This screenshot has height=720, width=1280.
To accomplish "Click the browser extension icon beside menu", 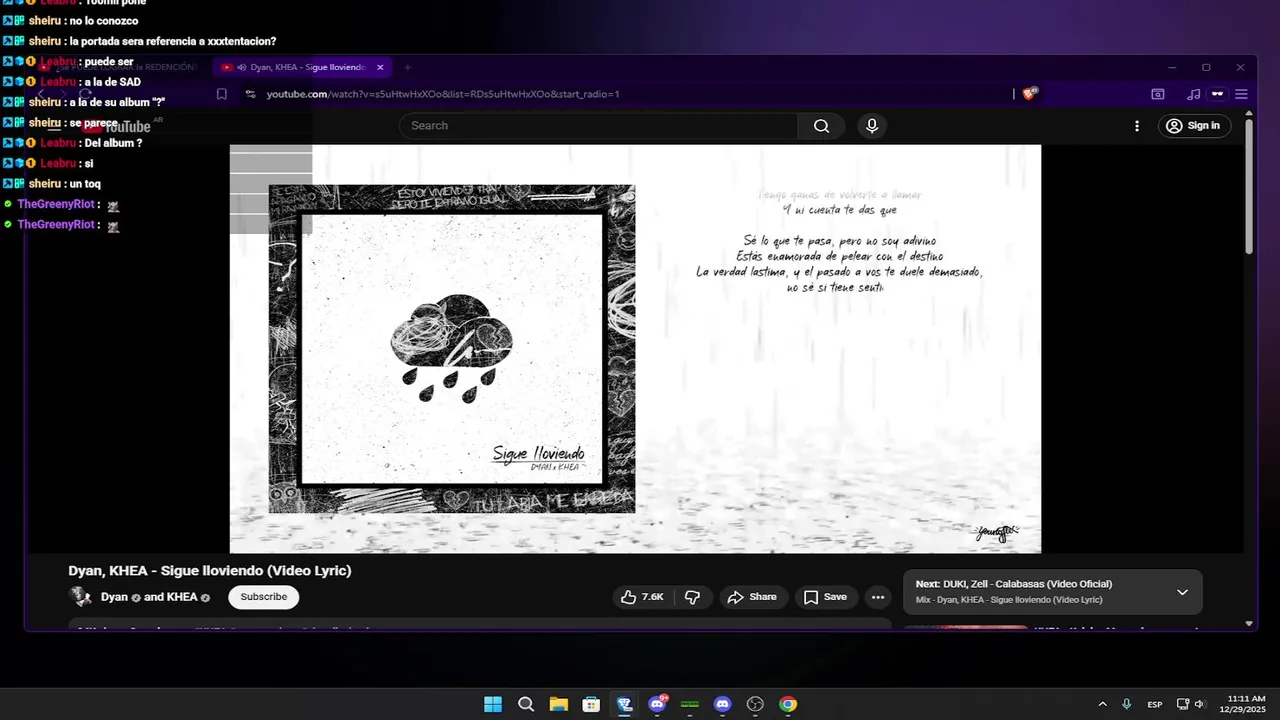I will coord(1217,94).
